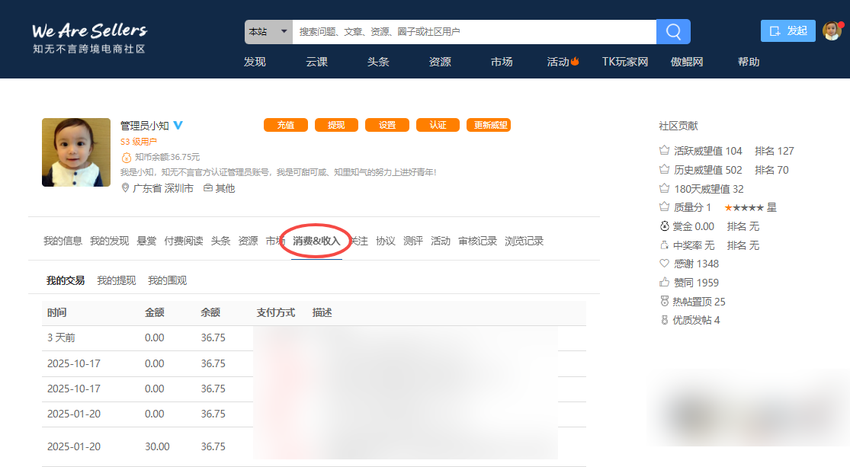Open the 本站 search scope dropdown

pos(268,32)
